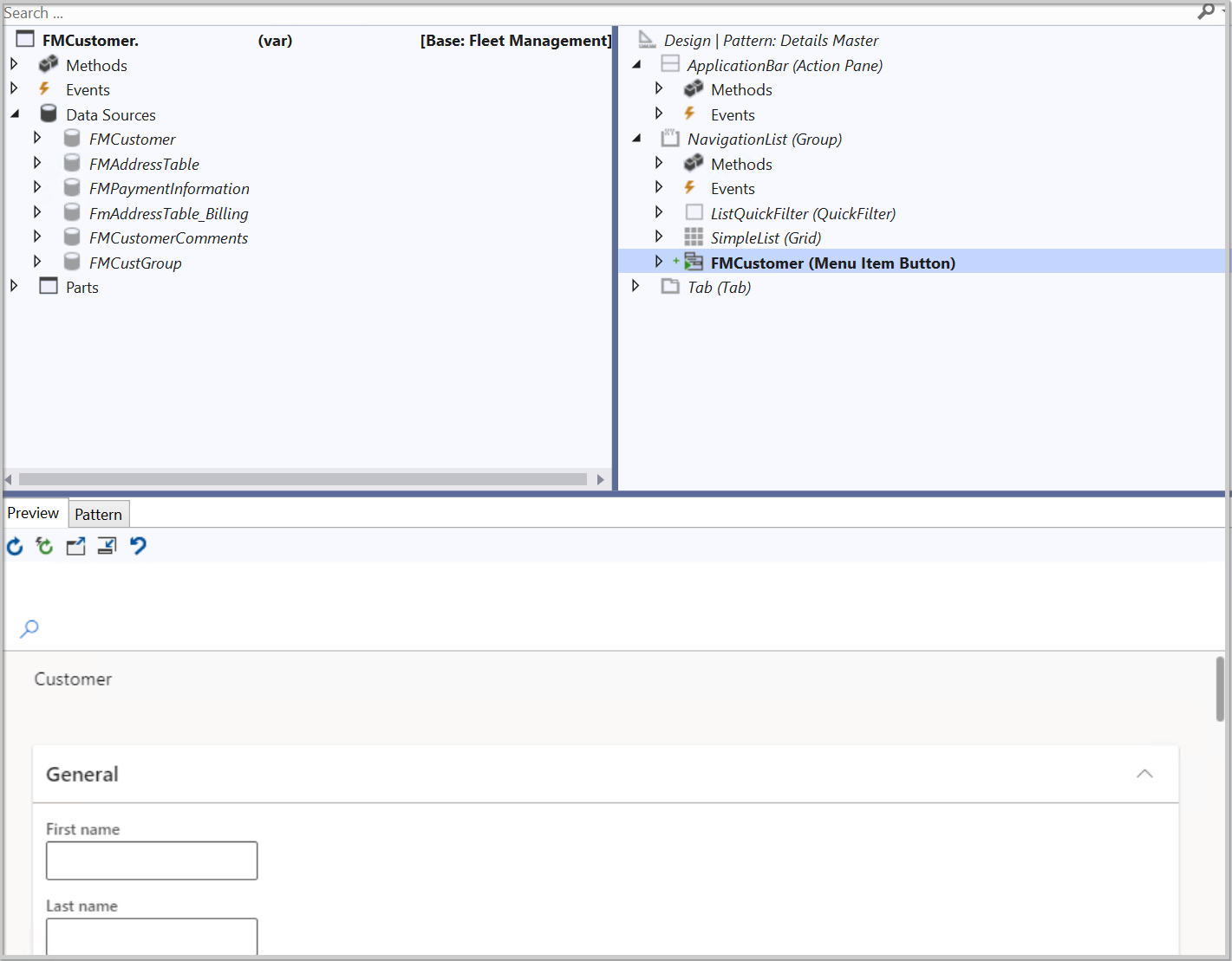Viewport: 1232px width, 961px height.
Task: Click the FMPaymentInformation data source icon
Action: [72, 188]
